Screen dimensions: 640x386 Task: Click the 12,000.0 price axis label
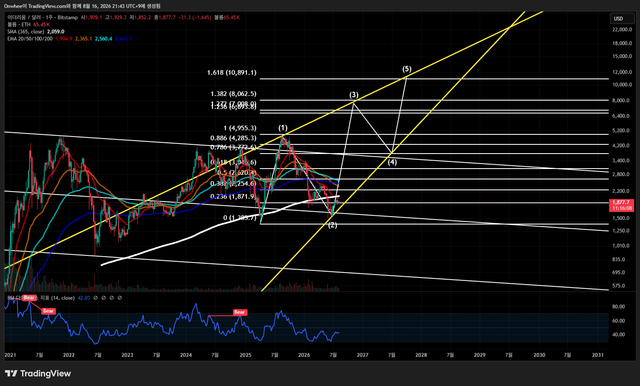click(x=622, y=72)
